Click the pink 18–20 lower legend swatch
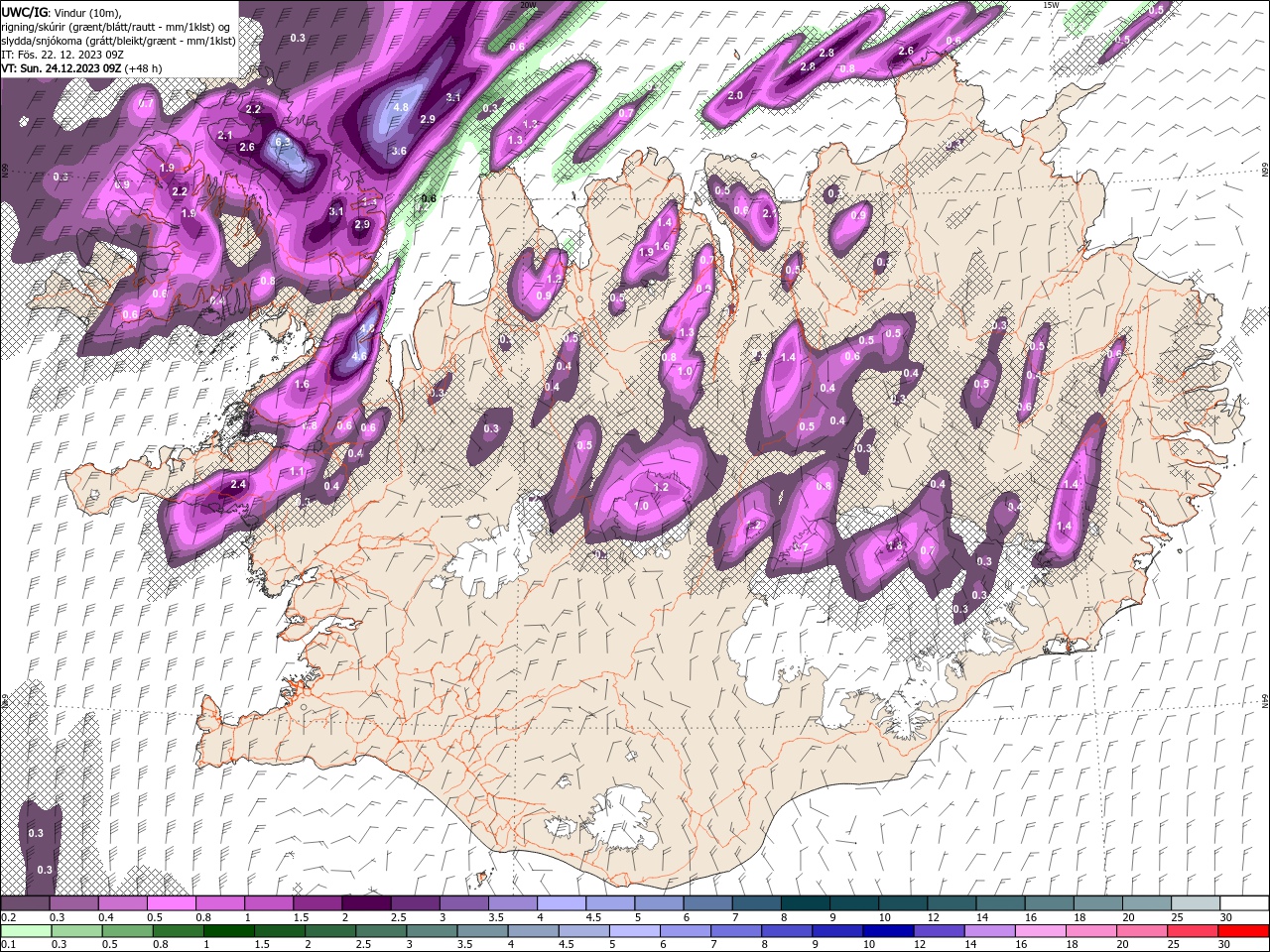 tap(1090, 931)
